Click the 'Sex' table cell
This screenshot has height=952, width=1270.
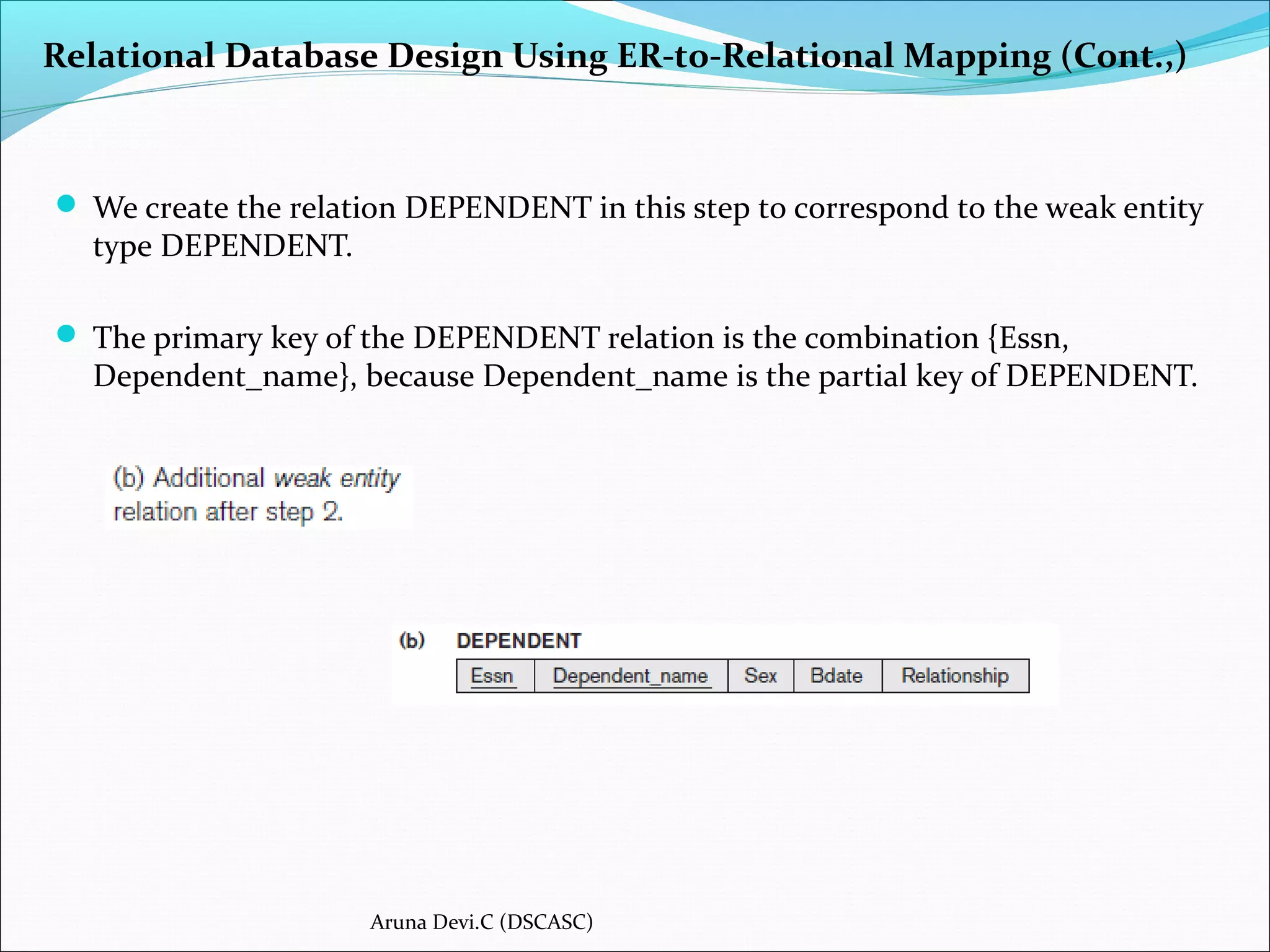point(760,676)
